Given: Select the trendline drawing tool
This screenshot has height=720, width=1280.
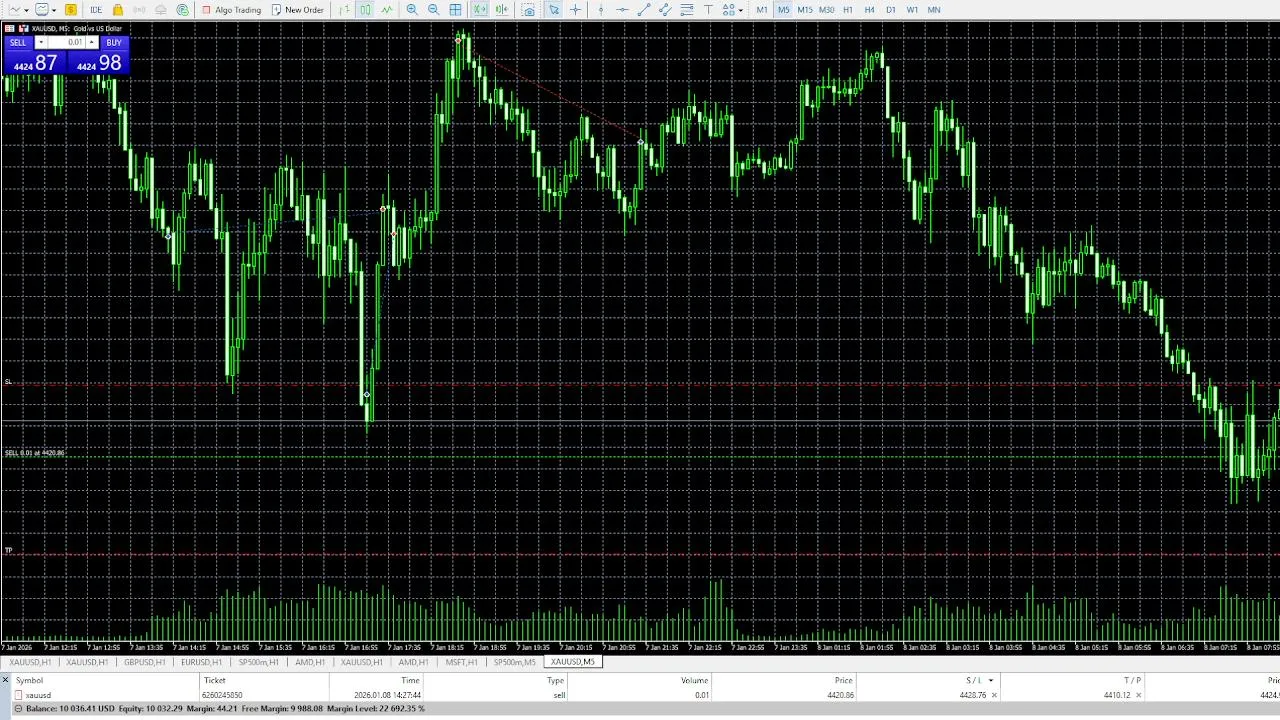Looking at the screenshot, I should 644,10.
